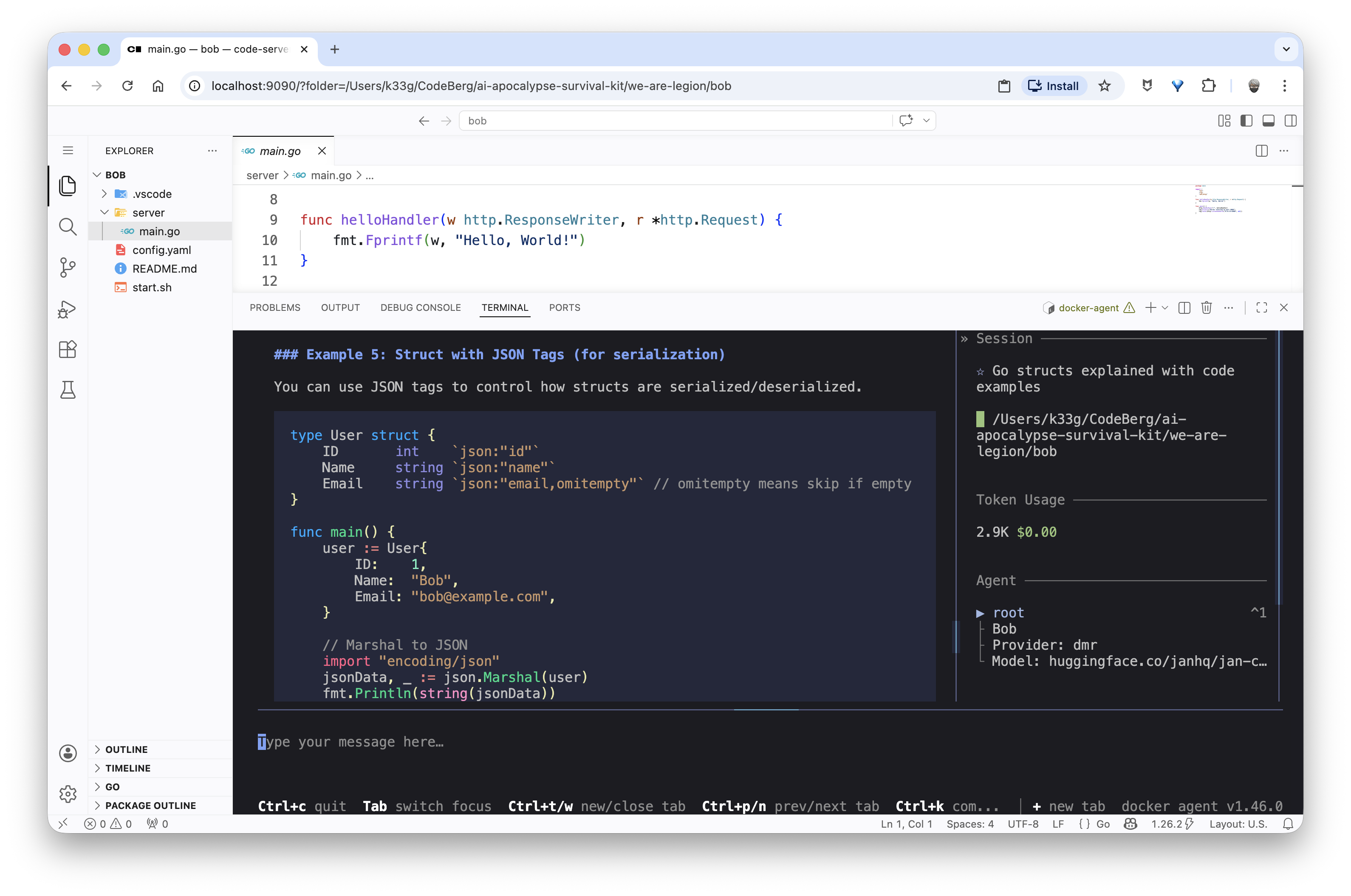Open the Extensions view

pyautogui.click(x=68, y=349)
